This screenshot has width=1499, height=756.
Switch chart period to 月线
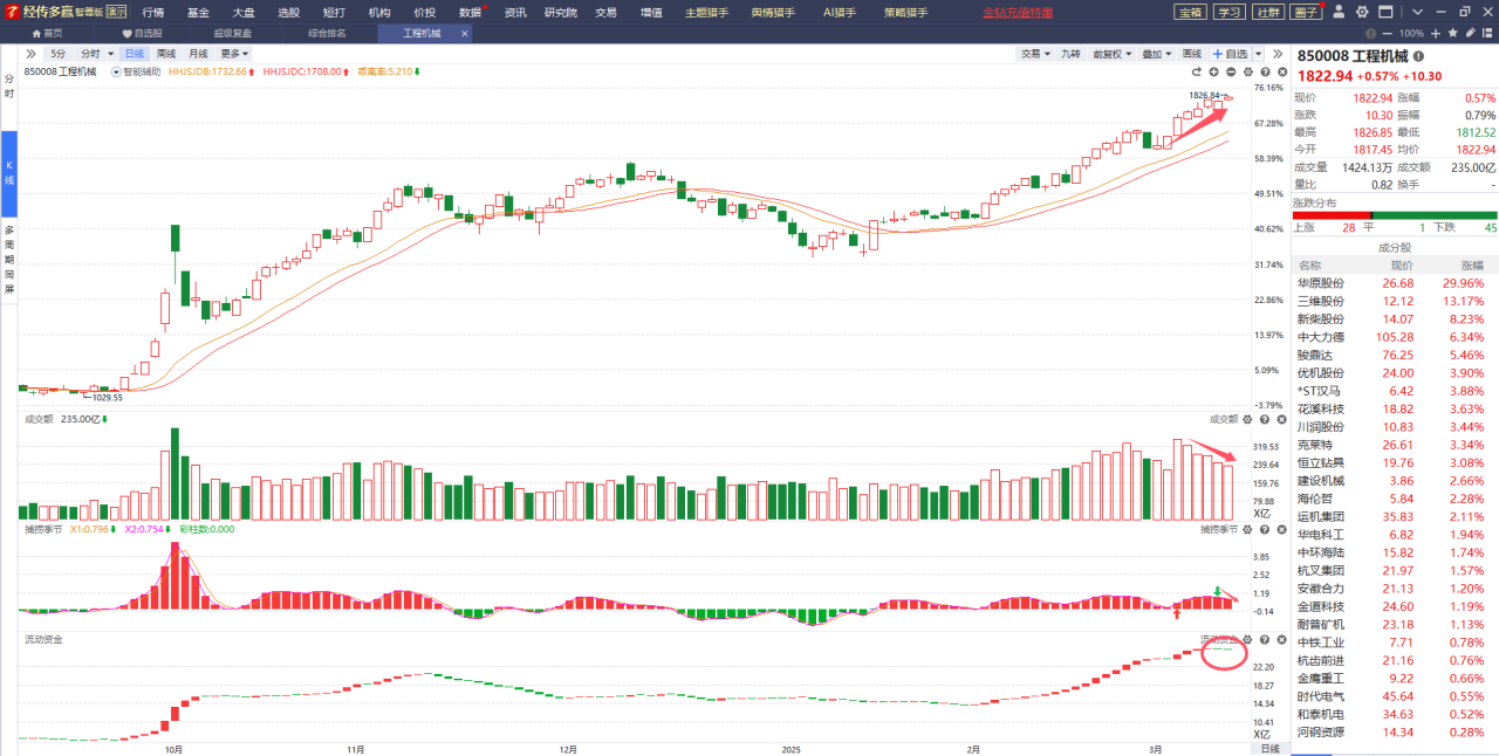(198, 53)
